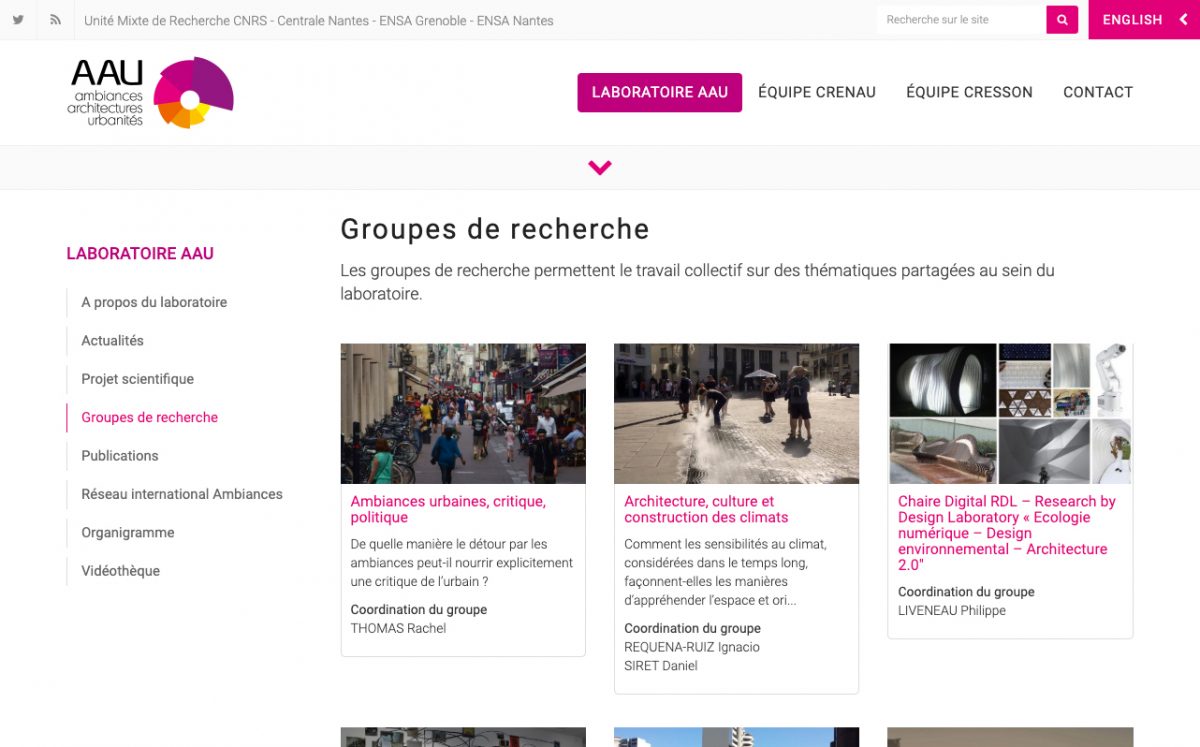Open the Publications sidebar link
Image resolution: width=1200 pixels, height=747 pixels.
120,456
